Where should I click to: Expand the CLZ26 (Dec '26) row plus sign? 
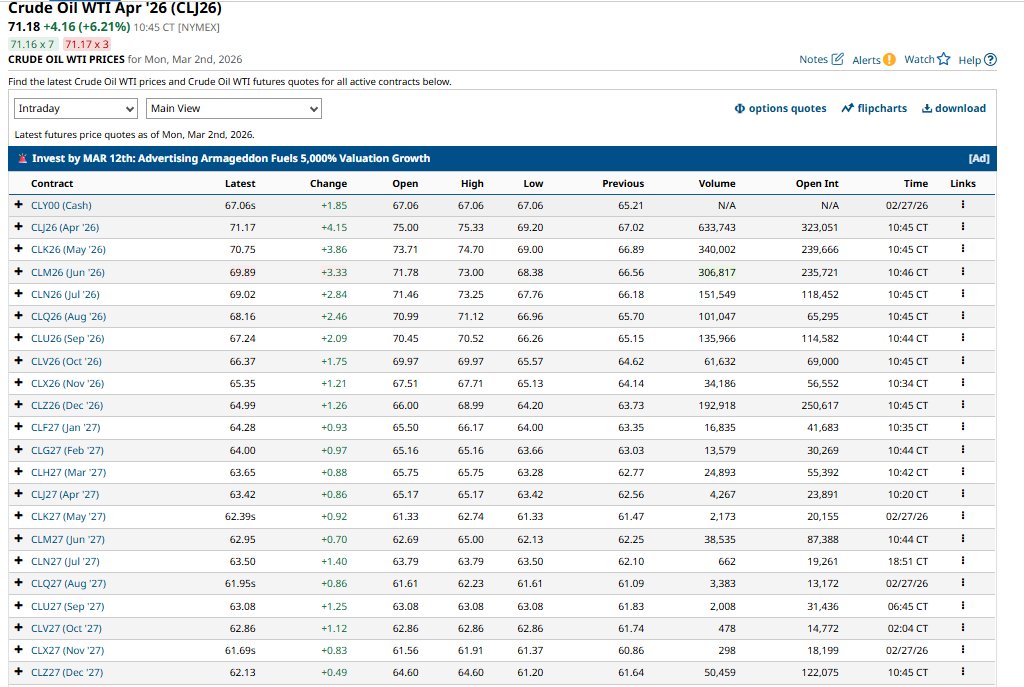18,405
